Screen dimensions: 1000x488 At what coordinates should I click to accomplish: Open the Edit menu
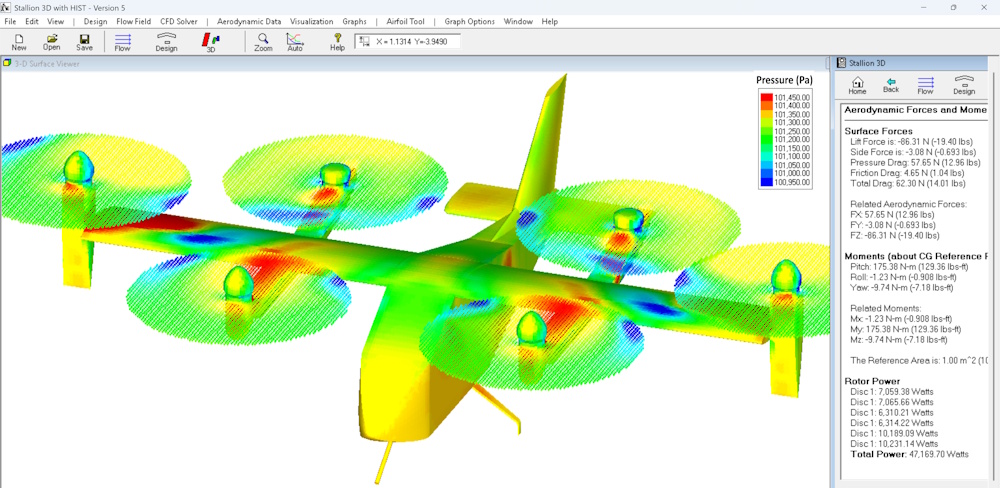coord(32,21)
